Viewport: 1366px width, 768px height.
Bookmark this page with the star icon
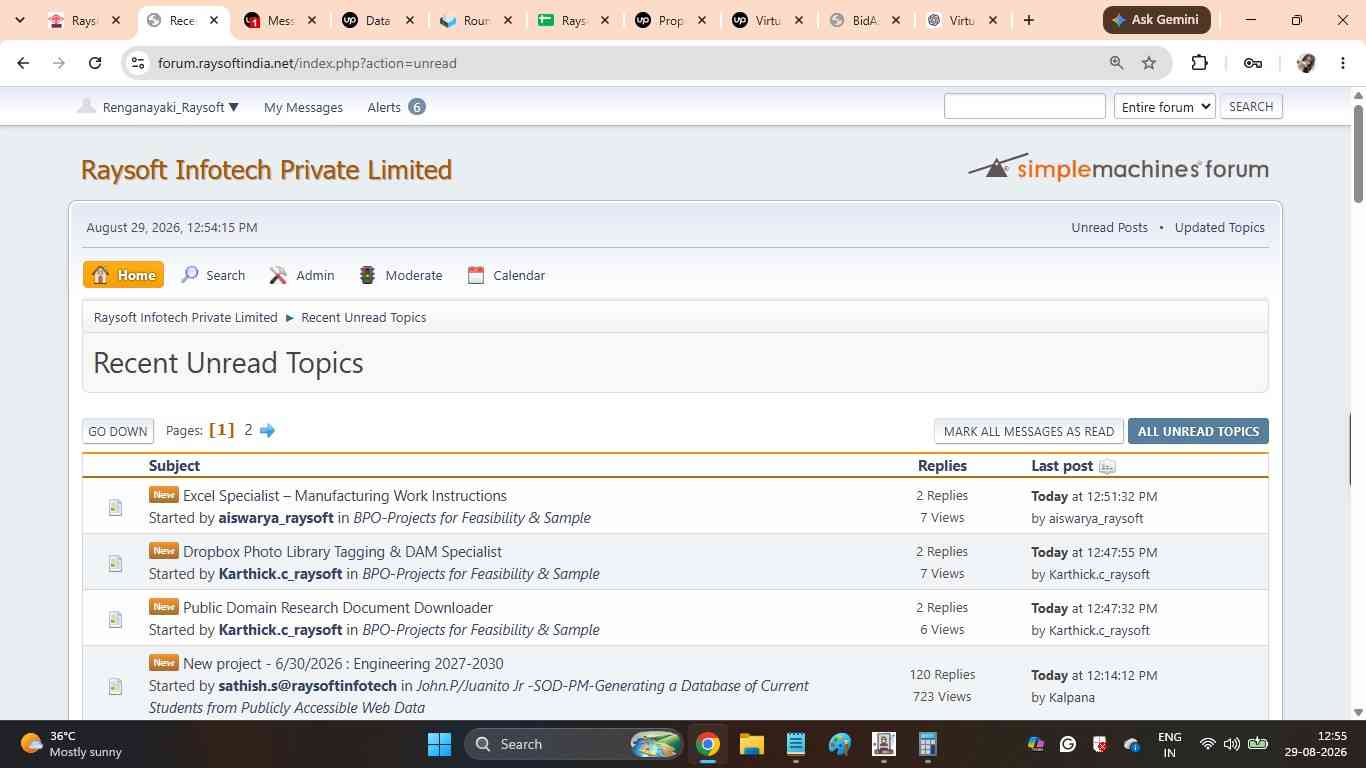1149,63
